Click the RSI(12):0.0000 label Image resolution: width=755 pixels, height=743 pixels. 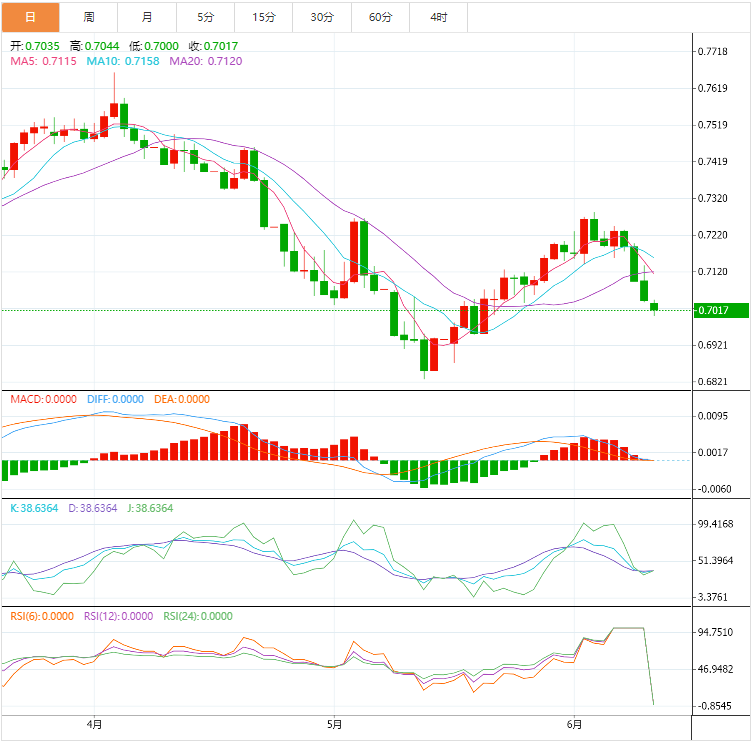pos(118,616)
